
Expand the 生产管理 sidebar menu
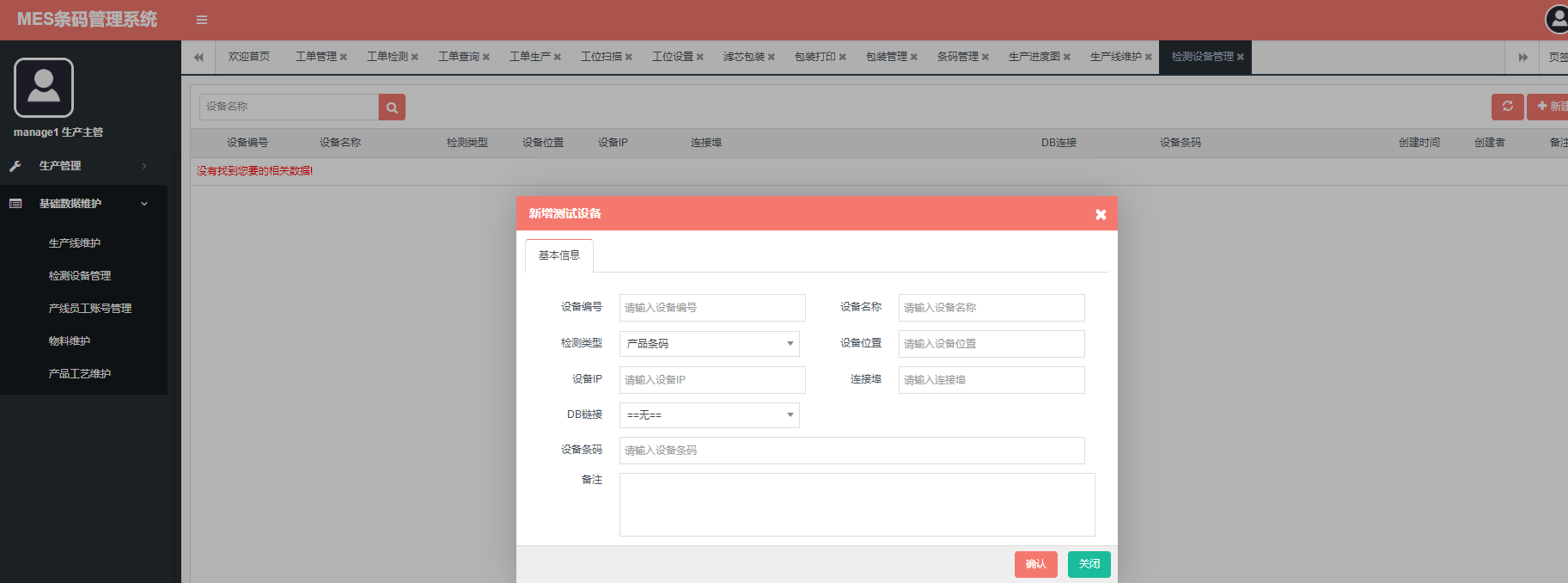[x=83, y=166]
